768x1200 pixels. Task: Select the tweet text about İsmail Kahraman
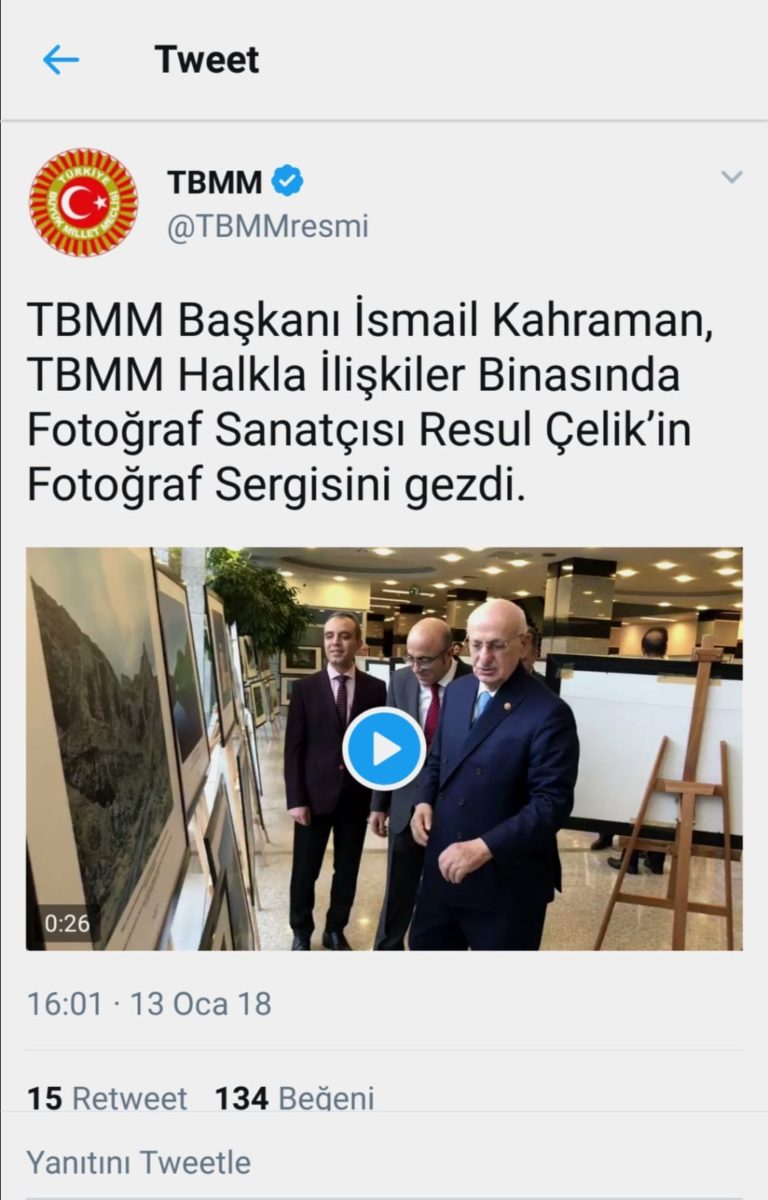(x=370, y=403)
